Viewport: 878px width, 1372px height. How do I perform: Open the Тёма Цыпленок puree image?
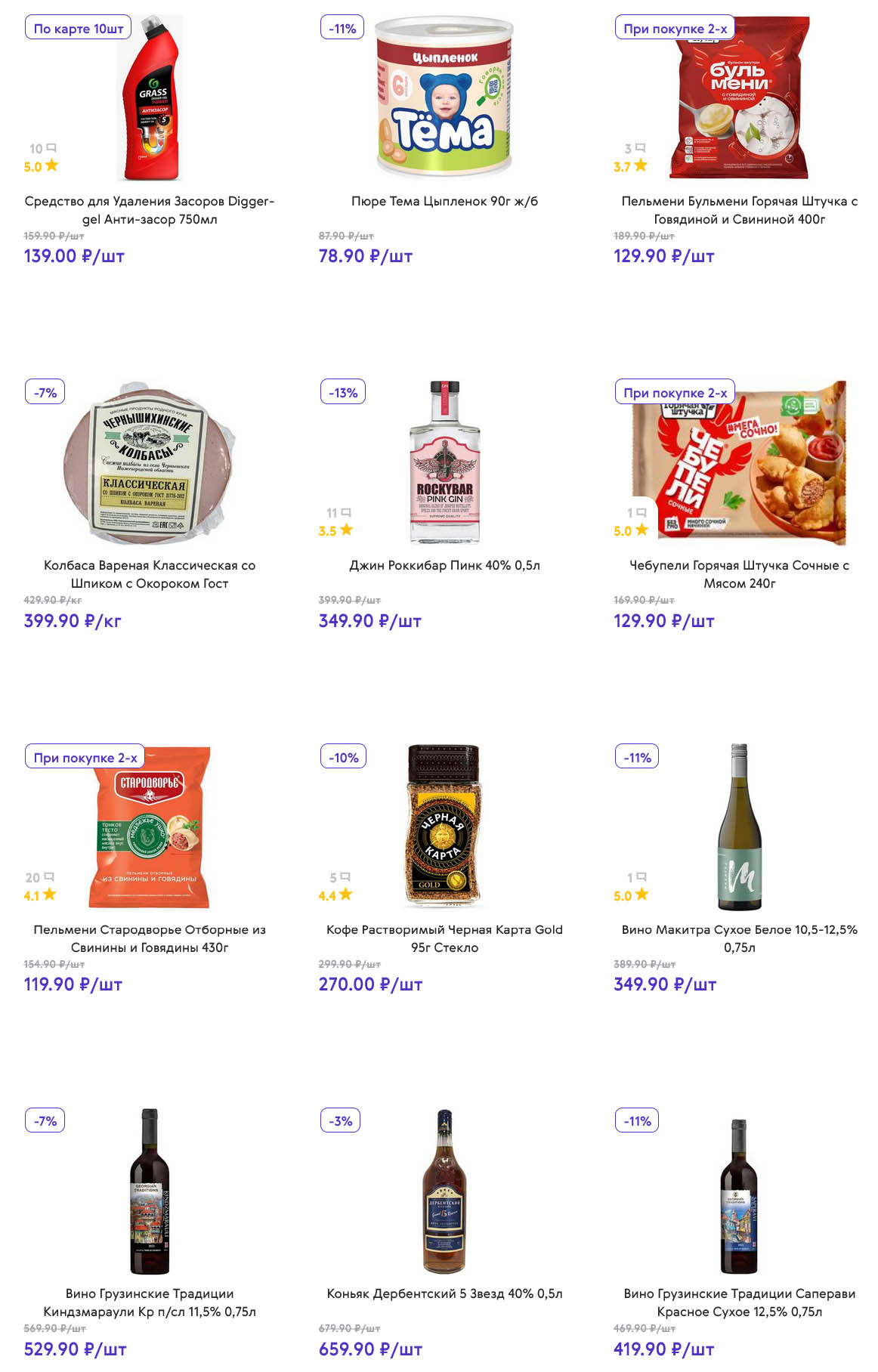[444, 98]
